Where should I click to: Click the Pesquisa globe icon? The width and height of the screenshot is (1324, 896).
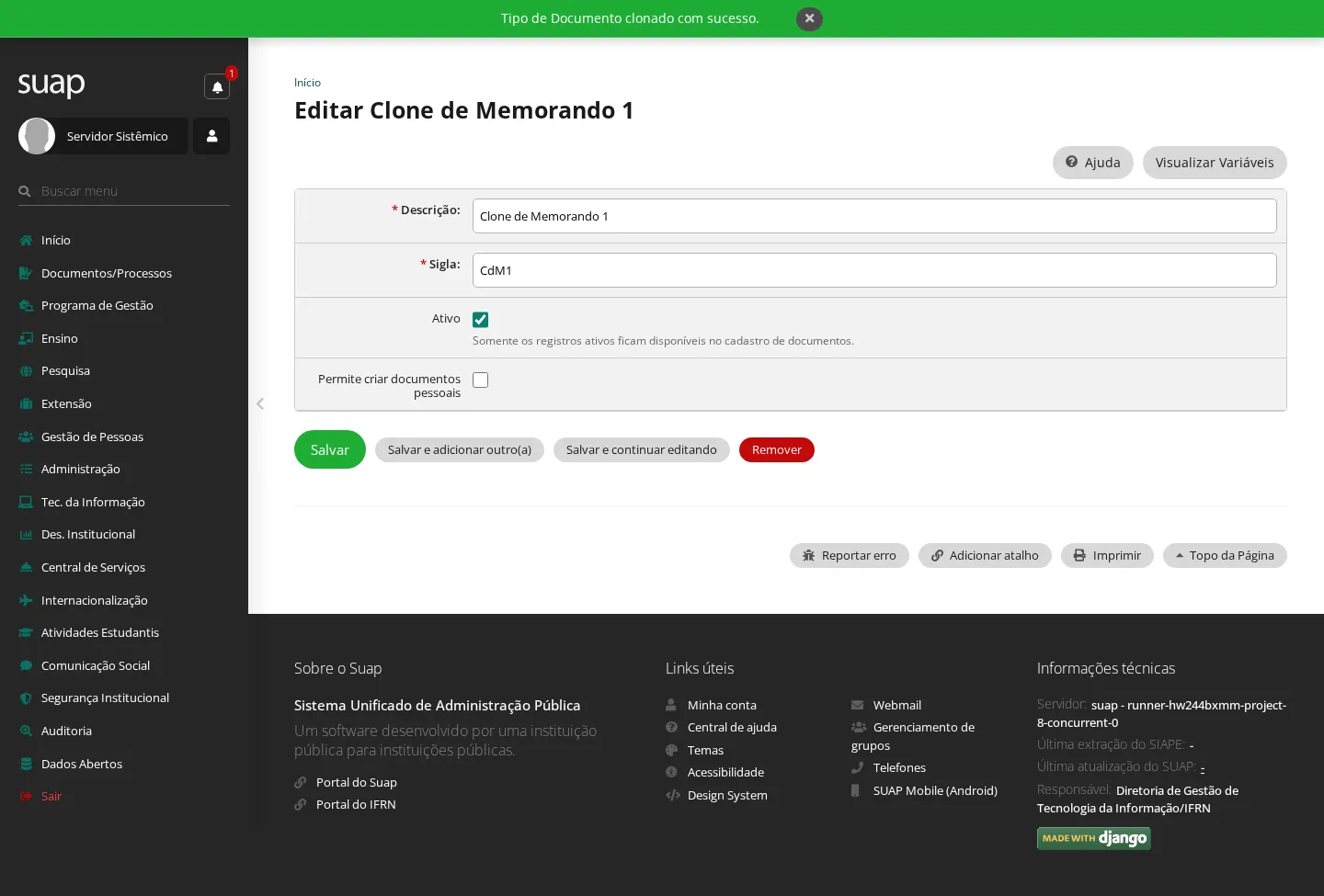click(x=26, y=370)
